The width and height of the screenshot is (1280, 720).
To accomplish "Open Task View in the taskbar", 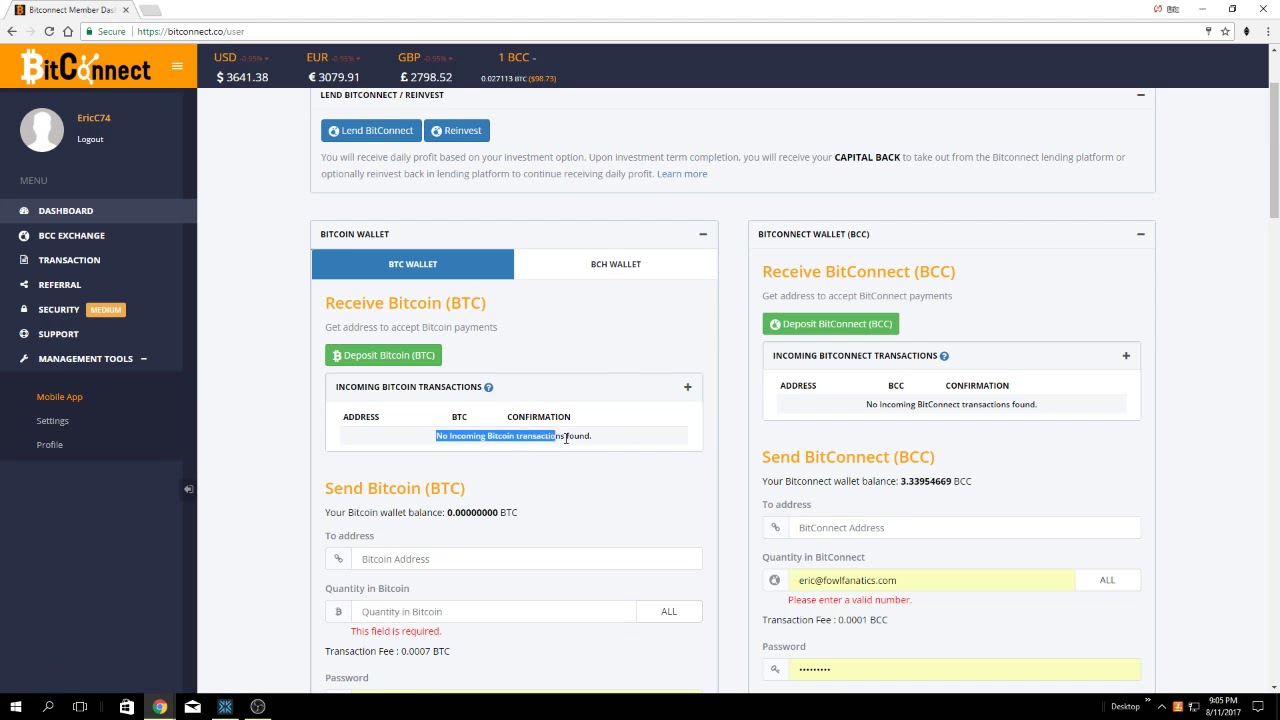I will 80,707.
